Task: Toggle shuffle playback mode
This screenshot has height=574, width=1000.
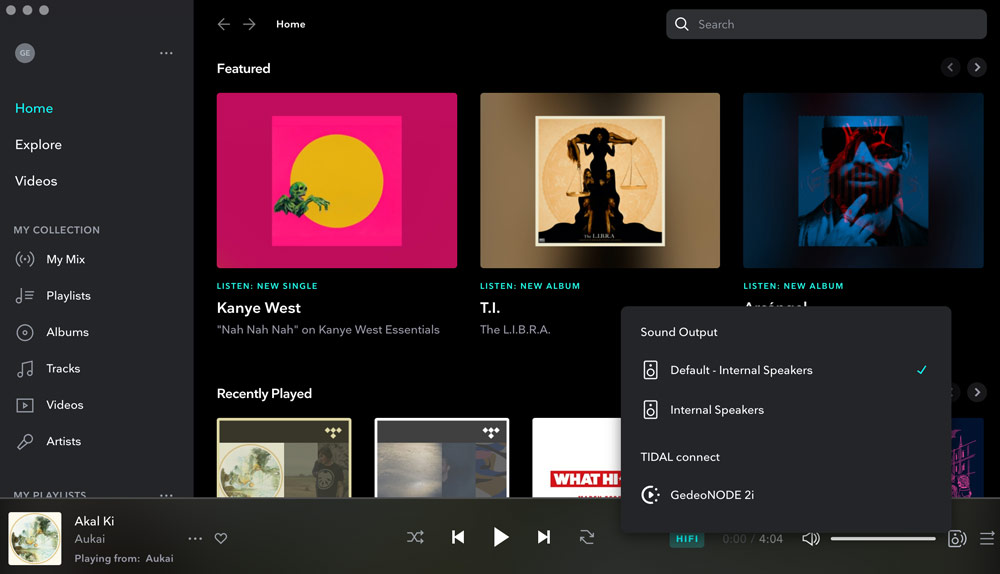Action: (x=415, y=538)
